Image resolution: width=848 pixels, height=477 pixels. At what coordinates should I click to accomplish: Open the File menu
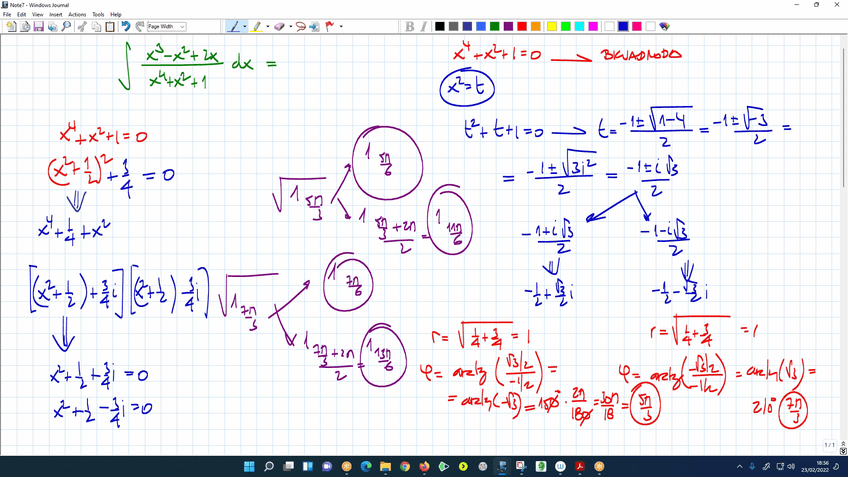point(7,15)
